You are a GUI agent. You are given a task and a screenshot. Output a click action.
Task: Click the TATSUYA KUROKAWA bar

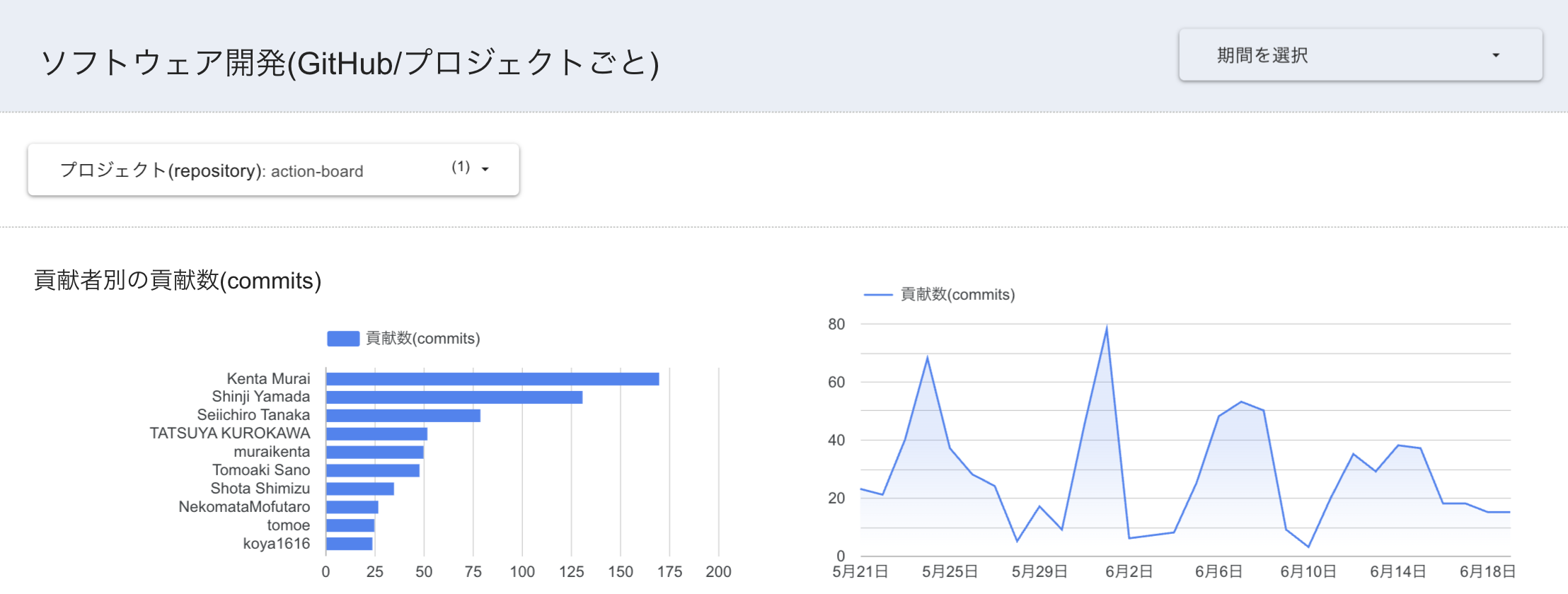click(376, 434)
